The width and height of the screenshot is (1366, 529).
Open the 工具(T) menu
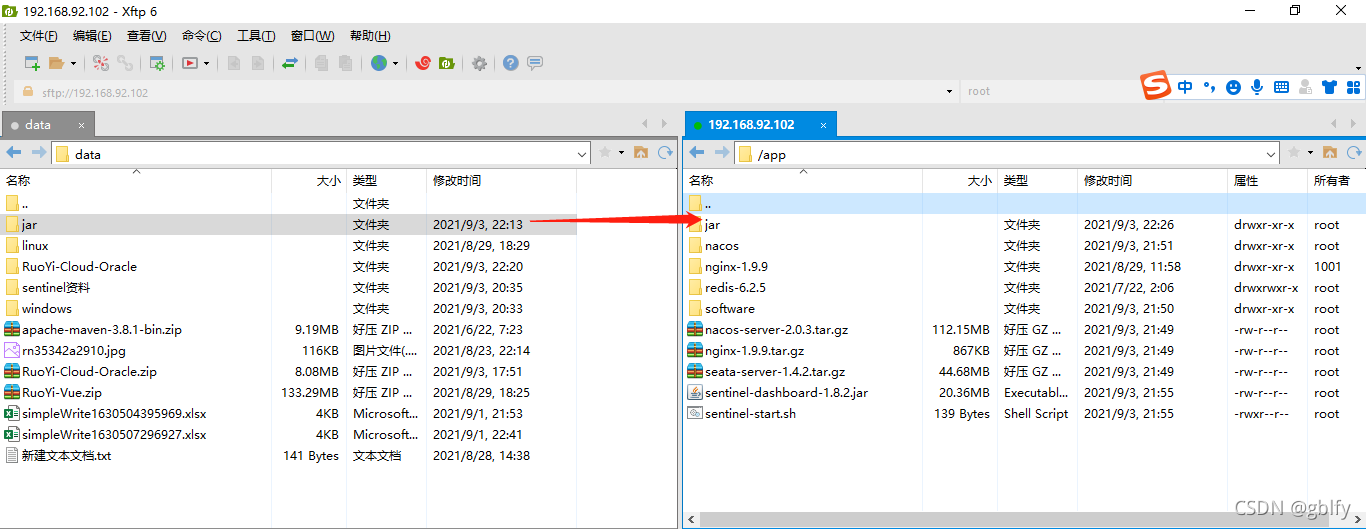[x=256, y=36]
